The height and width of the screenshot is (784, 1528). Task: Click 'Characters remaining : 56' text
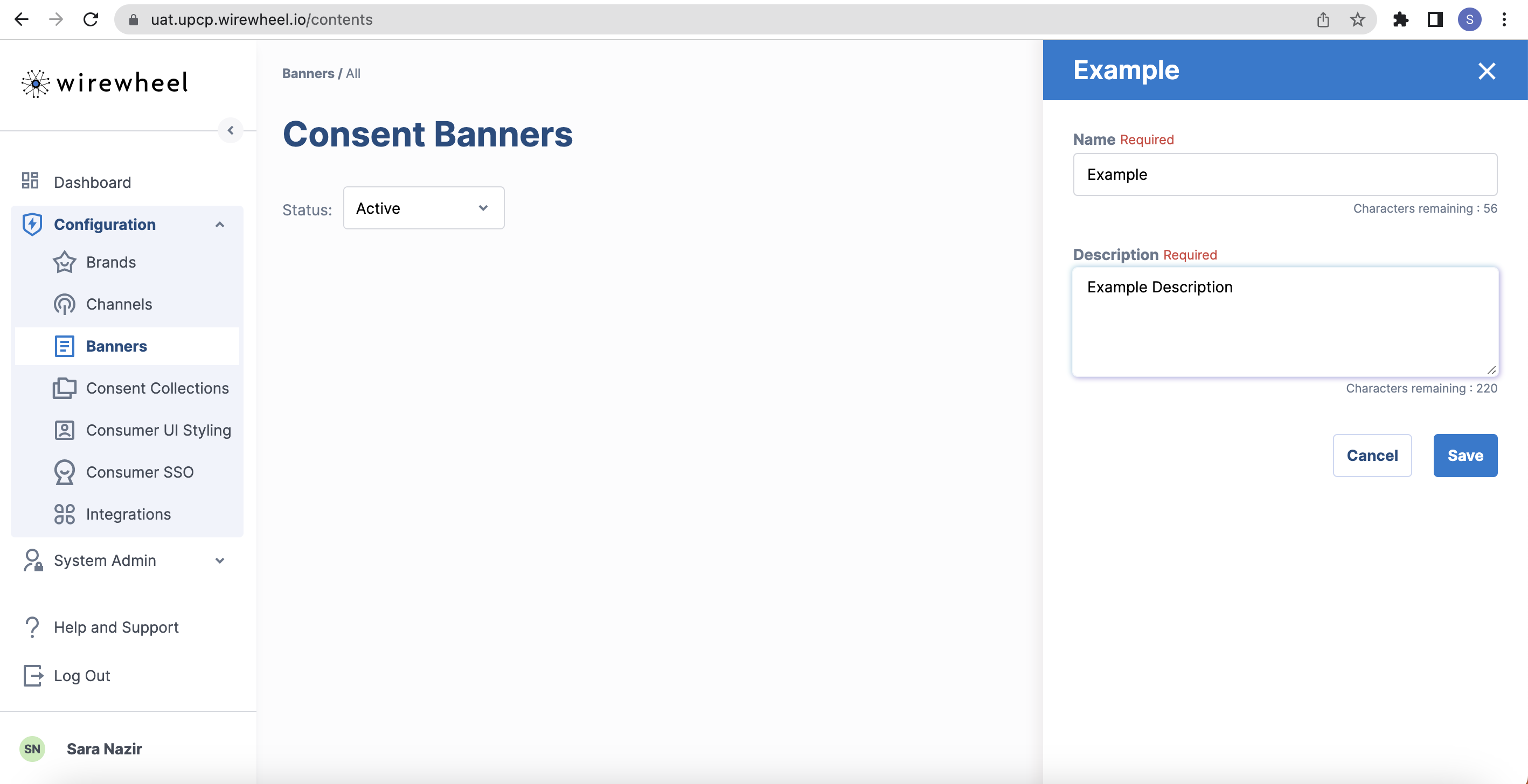point(1425,208)
